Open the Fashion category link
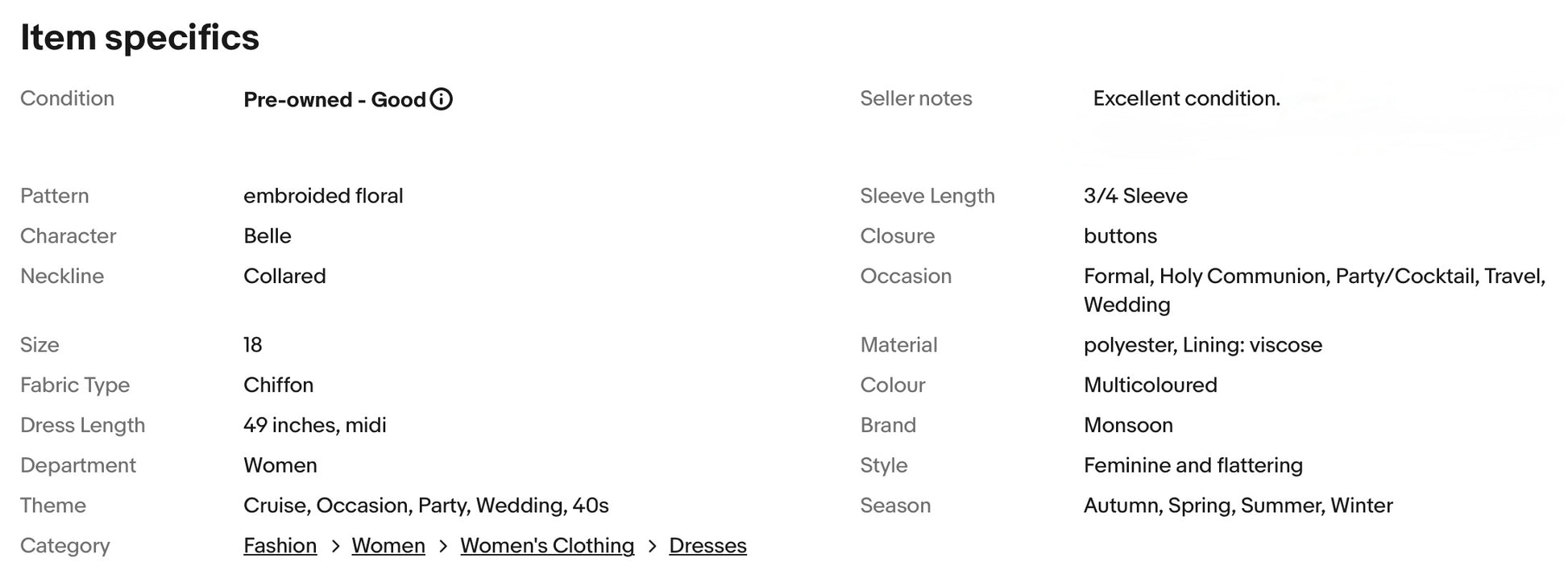 click(x=280, y=546)
